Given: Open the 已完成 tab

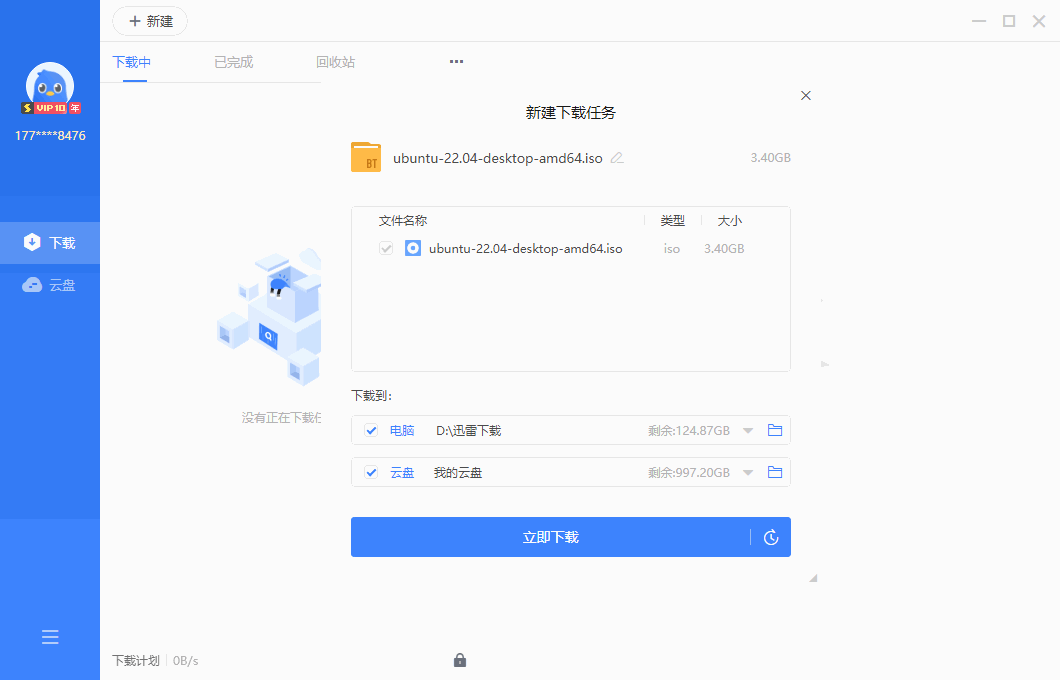Looking at the screenshot, I should (233, 62).
